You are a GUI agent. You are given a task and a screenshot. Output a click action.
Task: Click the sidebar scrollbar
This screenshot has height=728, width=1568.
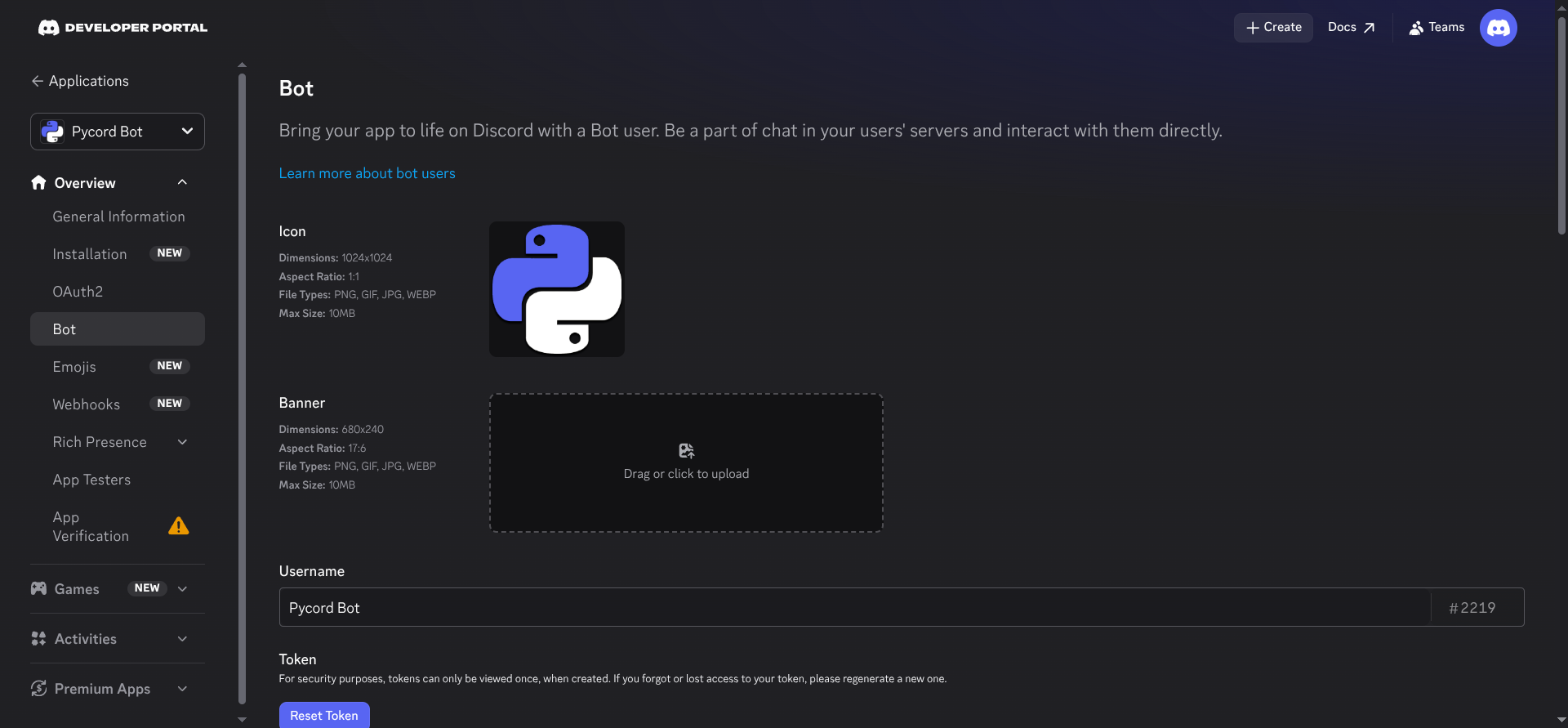pyautogui.click(x=242, y=388)
